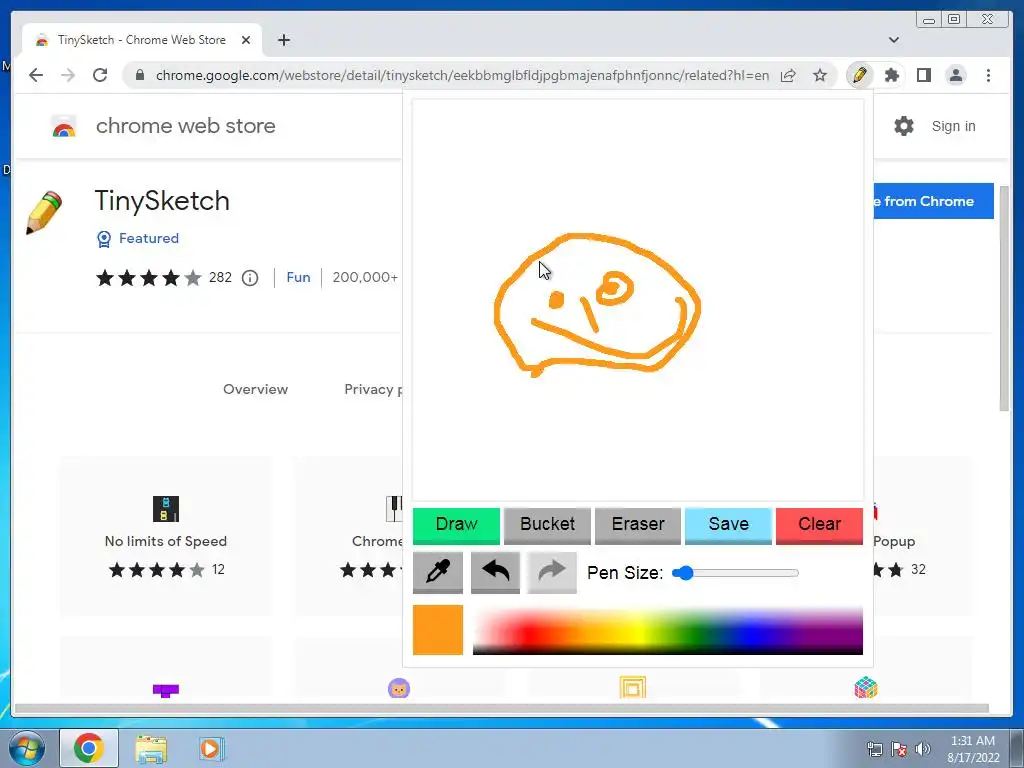Save the sketch

pyautogui.click(x=728, y=525)
